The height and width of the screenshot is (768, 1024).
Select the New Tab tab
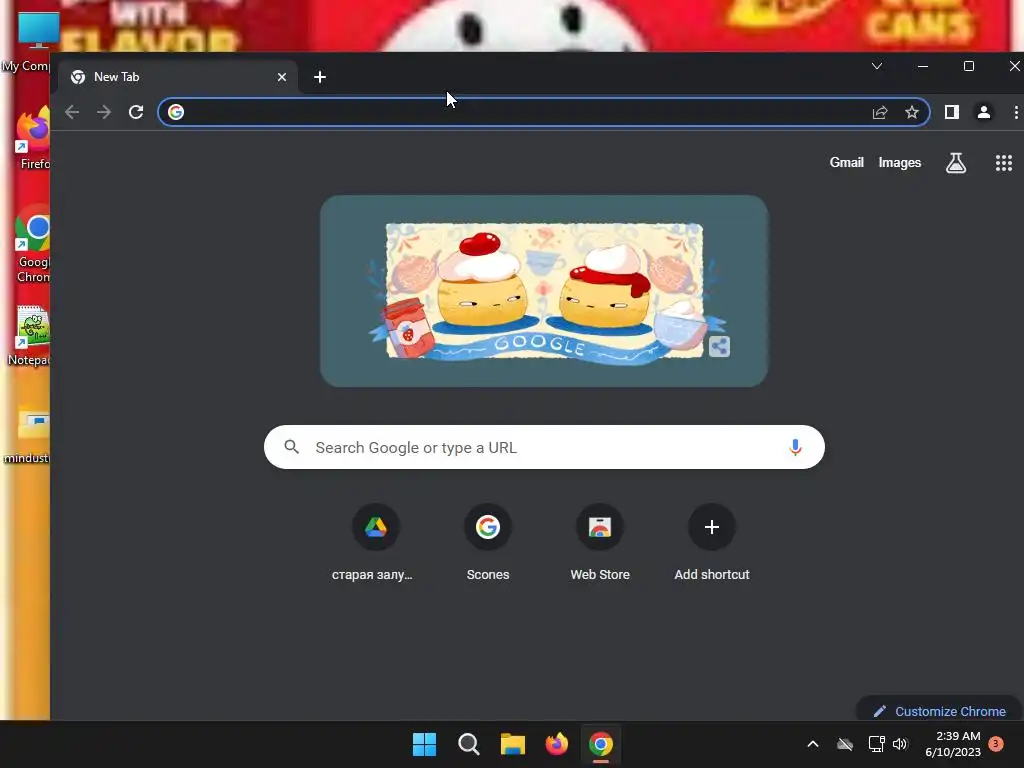178,77
